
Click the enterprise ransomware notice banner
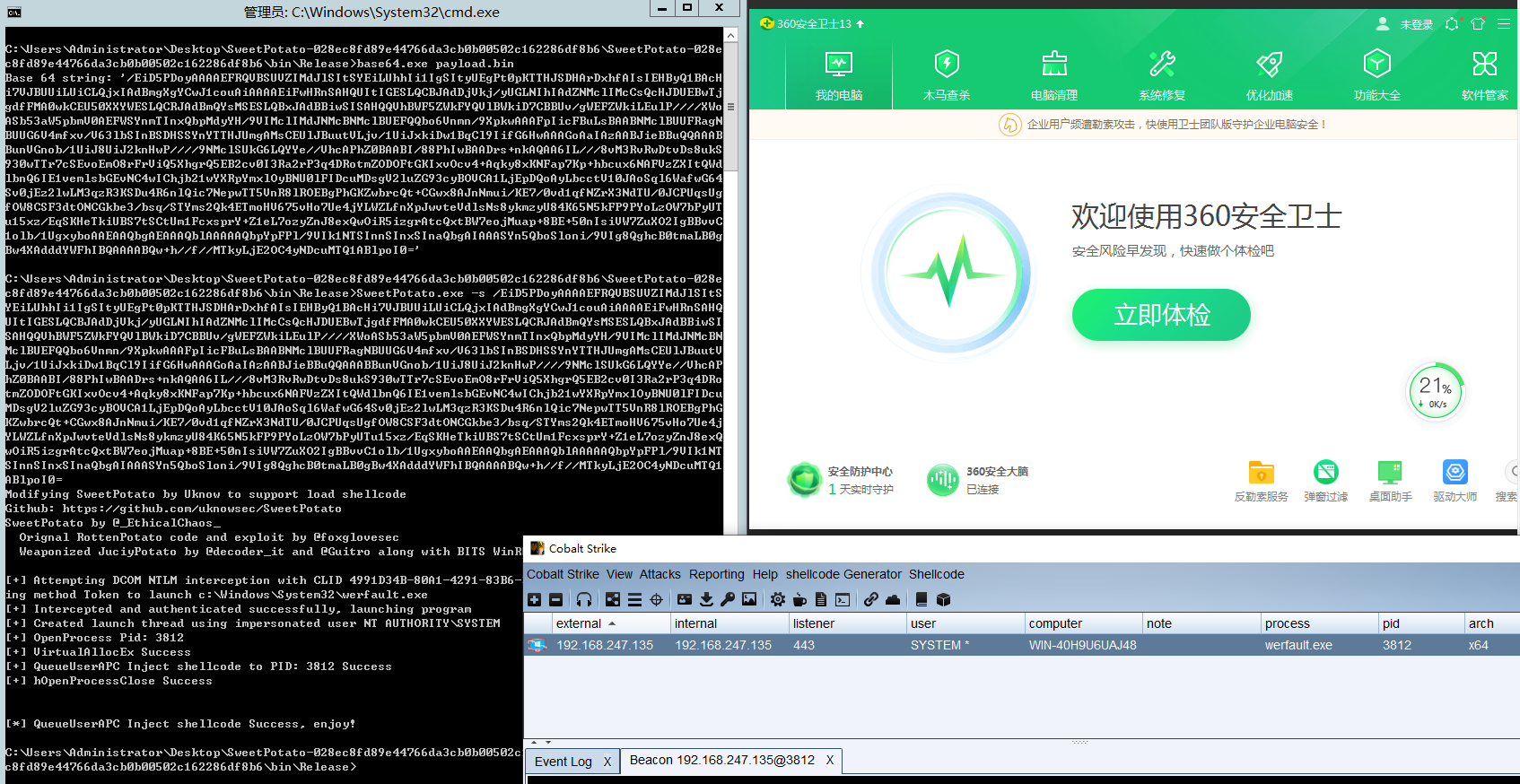pos(1163,124)
